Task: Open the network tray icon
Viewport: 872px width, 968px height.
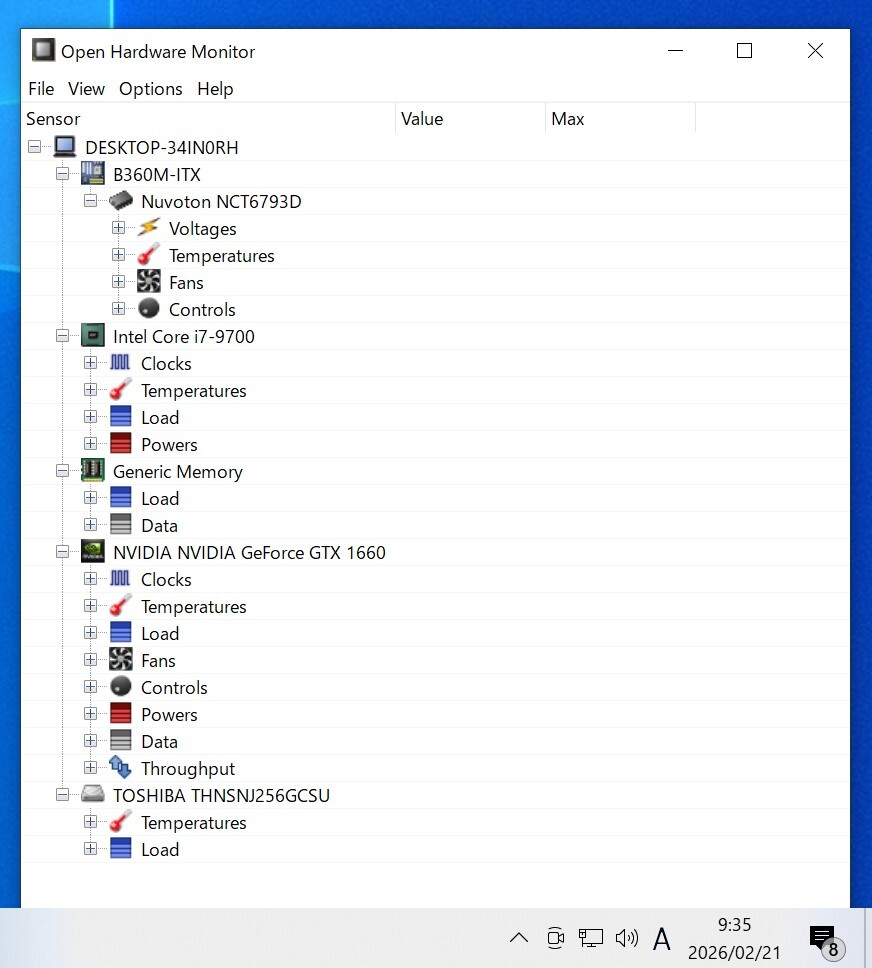Action: point(590,938)
